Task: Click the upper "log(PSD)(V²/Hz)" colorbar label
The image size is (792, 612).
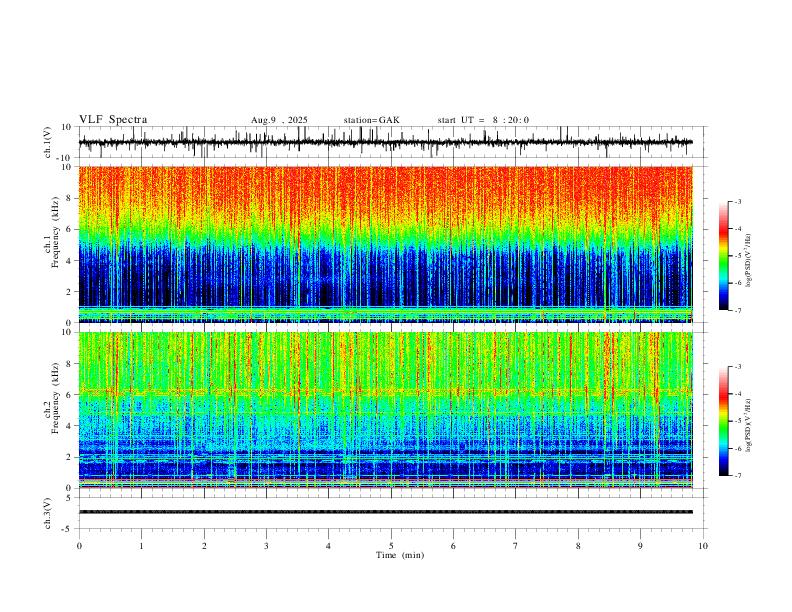Action: pos(748,260)
